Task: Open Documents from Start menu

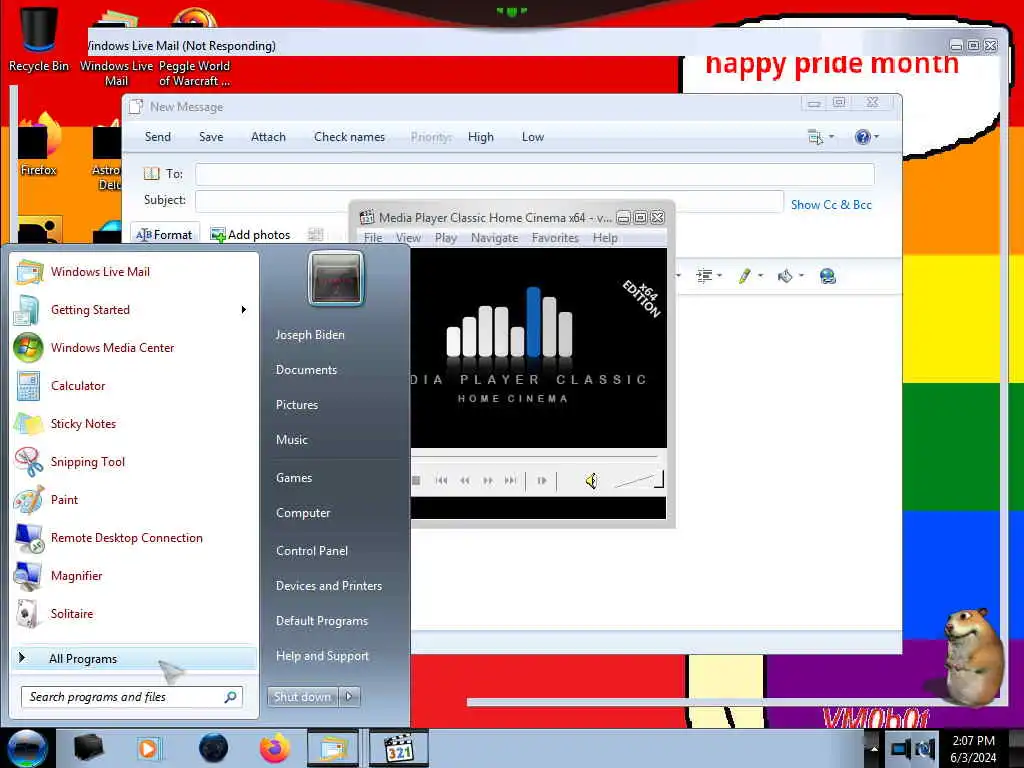Action: (306, 370)
